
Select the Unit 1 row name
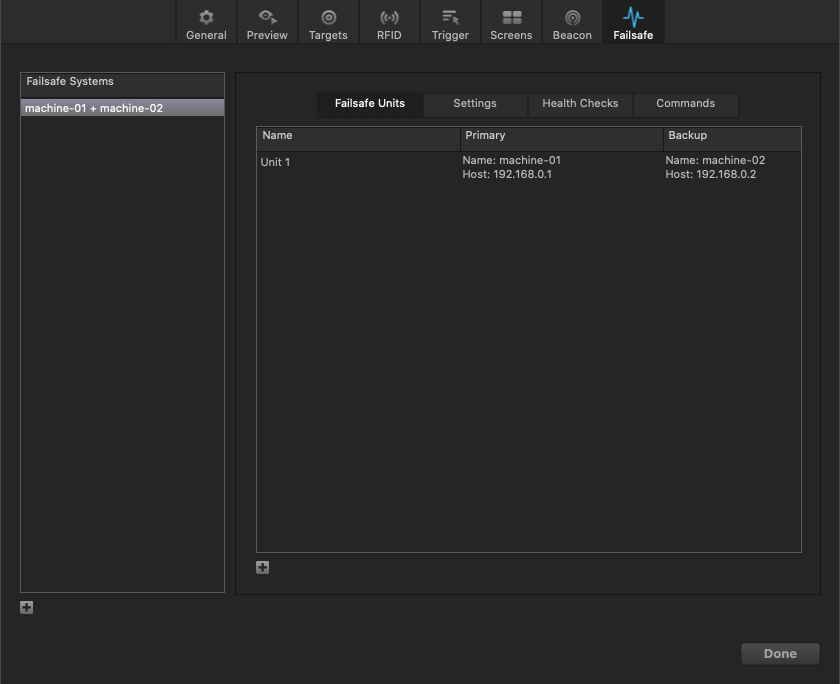[x=275, y=162]
